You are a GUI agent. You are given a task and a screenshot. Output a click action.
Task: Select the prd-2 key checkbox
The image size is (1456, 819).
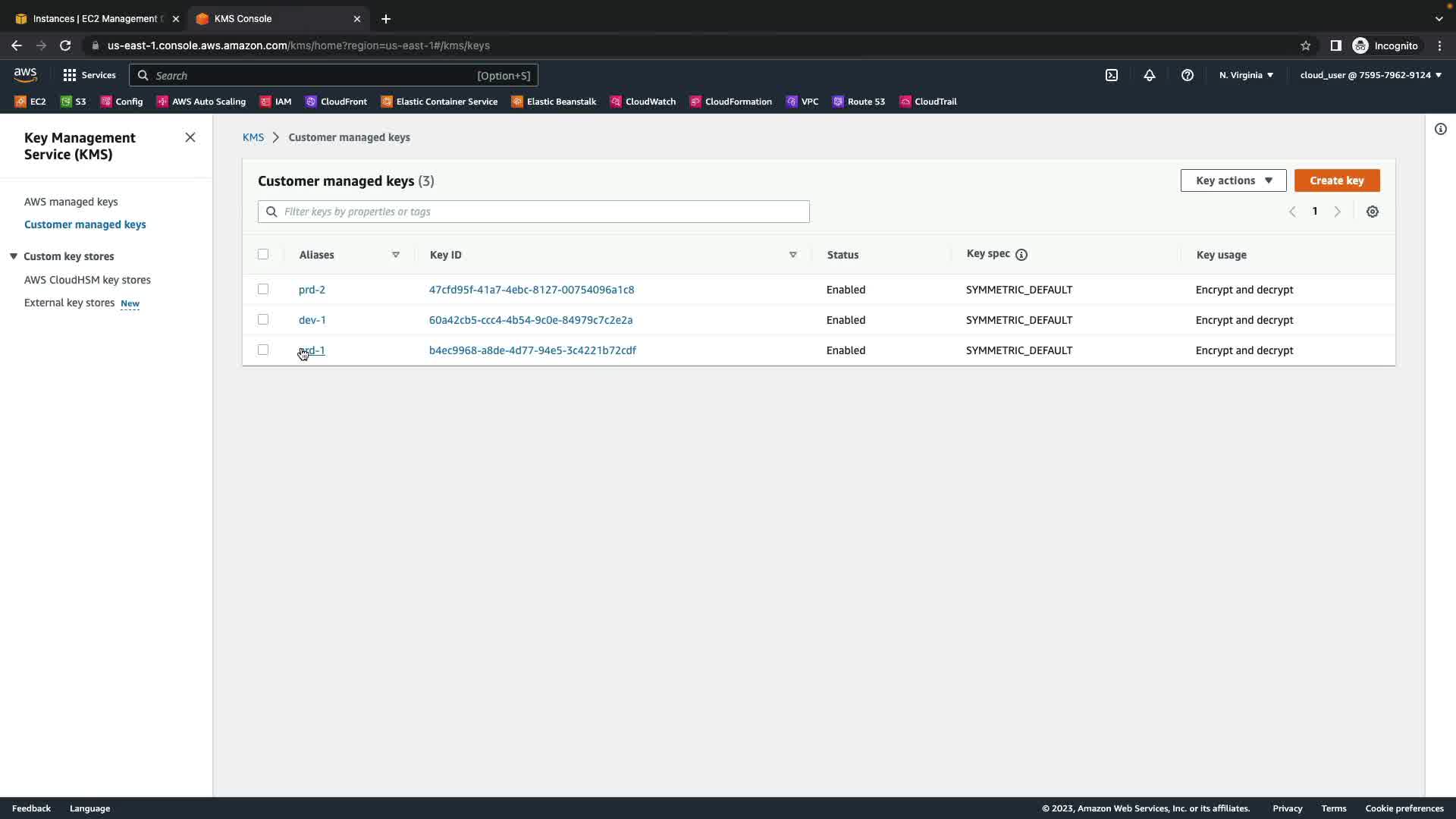tap(263, 289)
